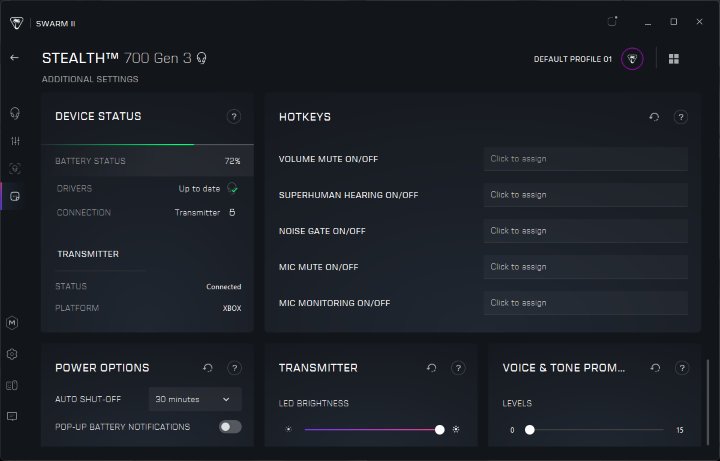Image resolution: width=720 pixels, height=461 pixels.
Task: Reset Hotkeys to default
Action: (654, 117)
